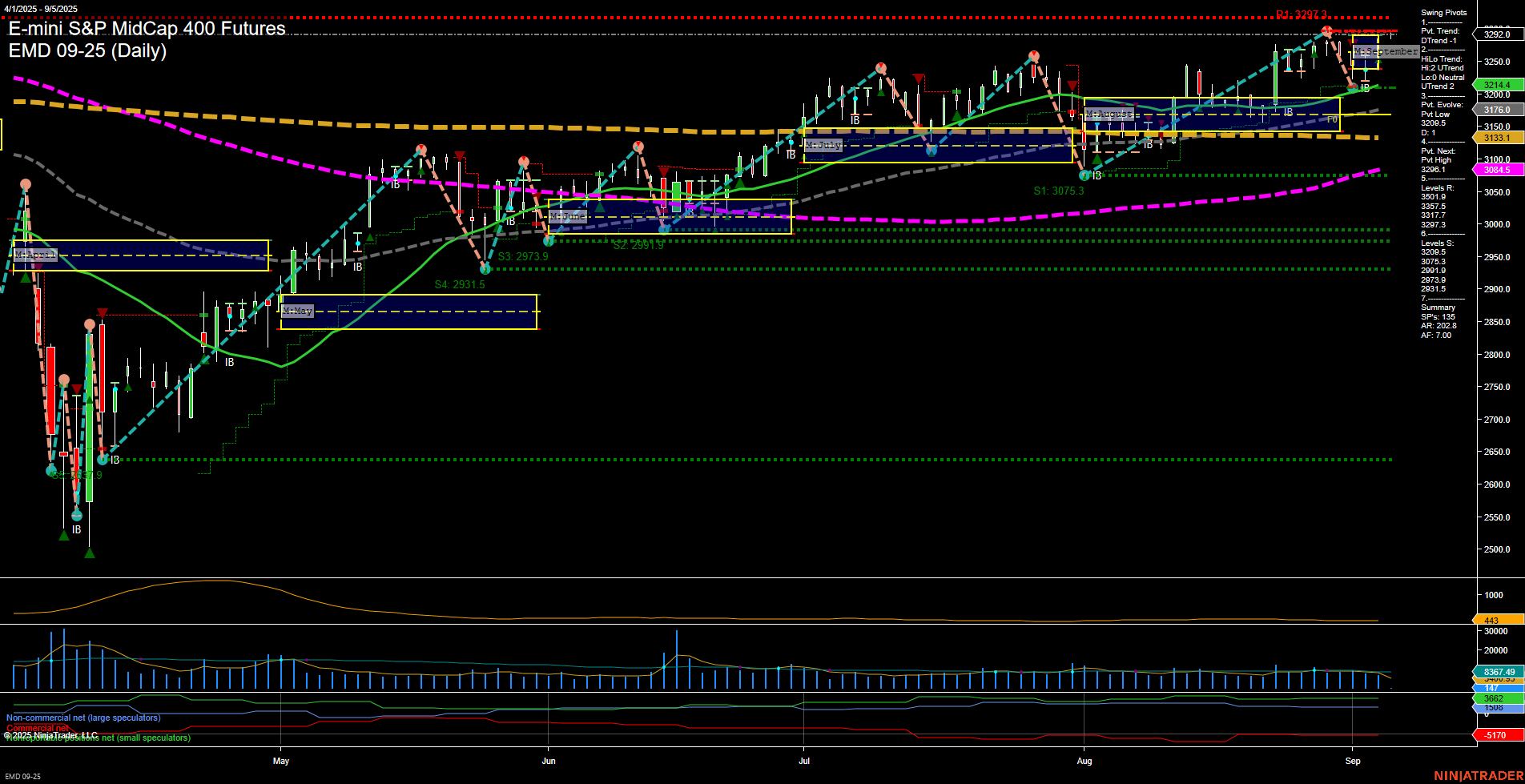Select the M-September monthly range box

[1382, 51]
